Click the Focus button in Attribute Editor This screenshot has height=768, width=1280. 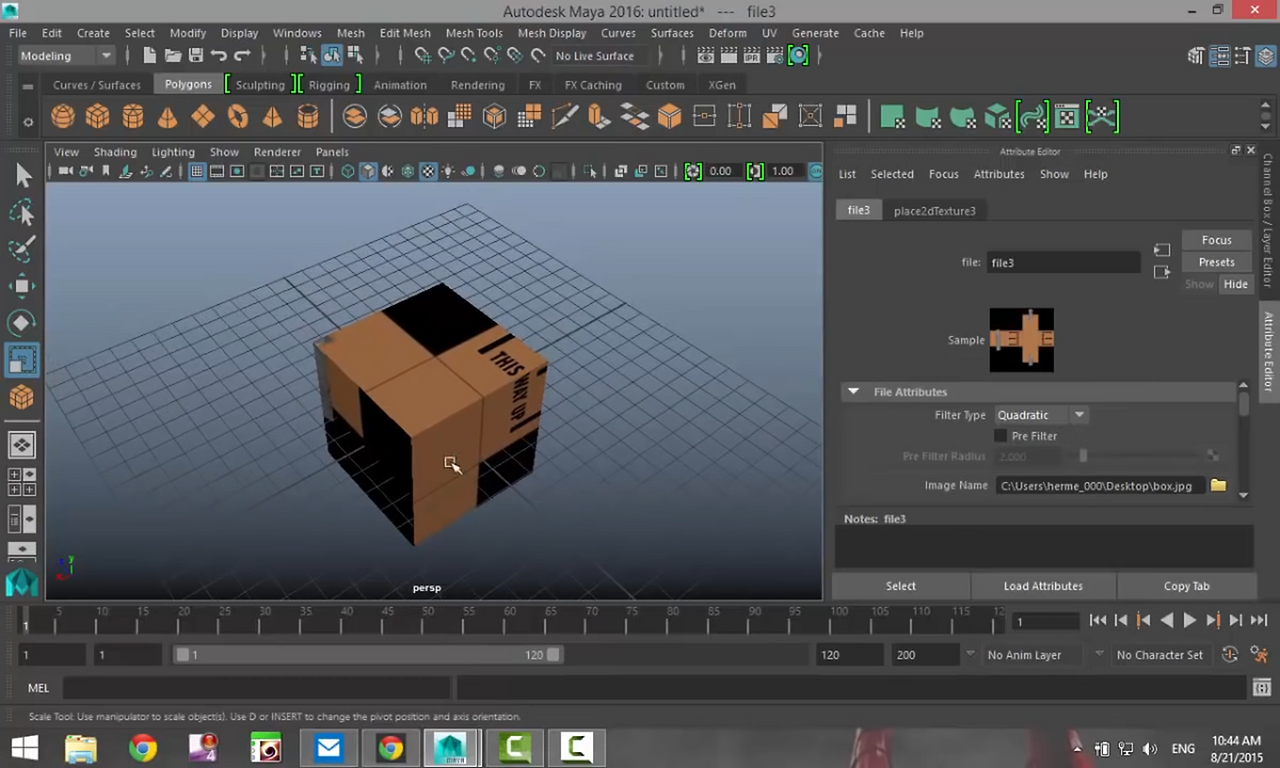[1216, 240]
